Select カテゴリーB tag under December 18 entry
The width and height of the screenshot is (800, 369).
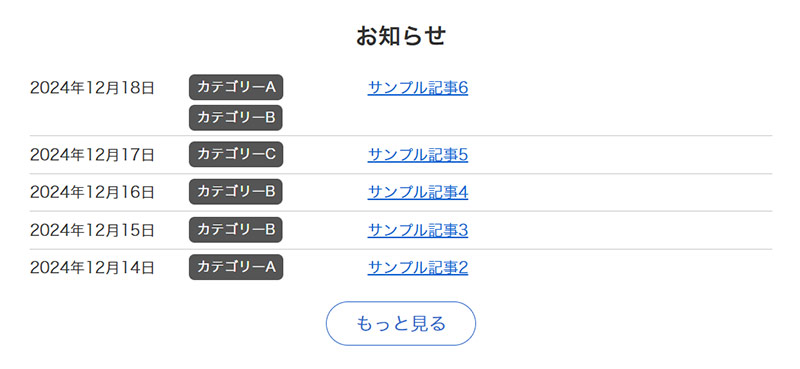pos(236,117)
